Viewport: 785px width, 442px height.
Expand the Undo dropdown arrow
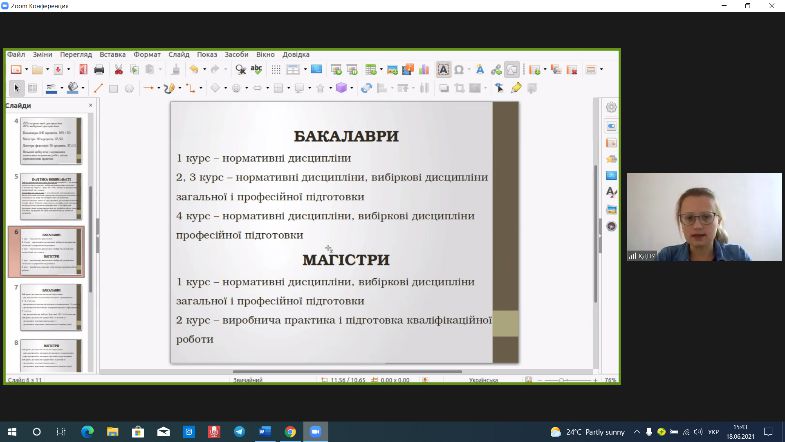click(x=203, y=70)
